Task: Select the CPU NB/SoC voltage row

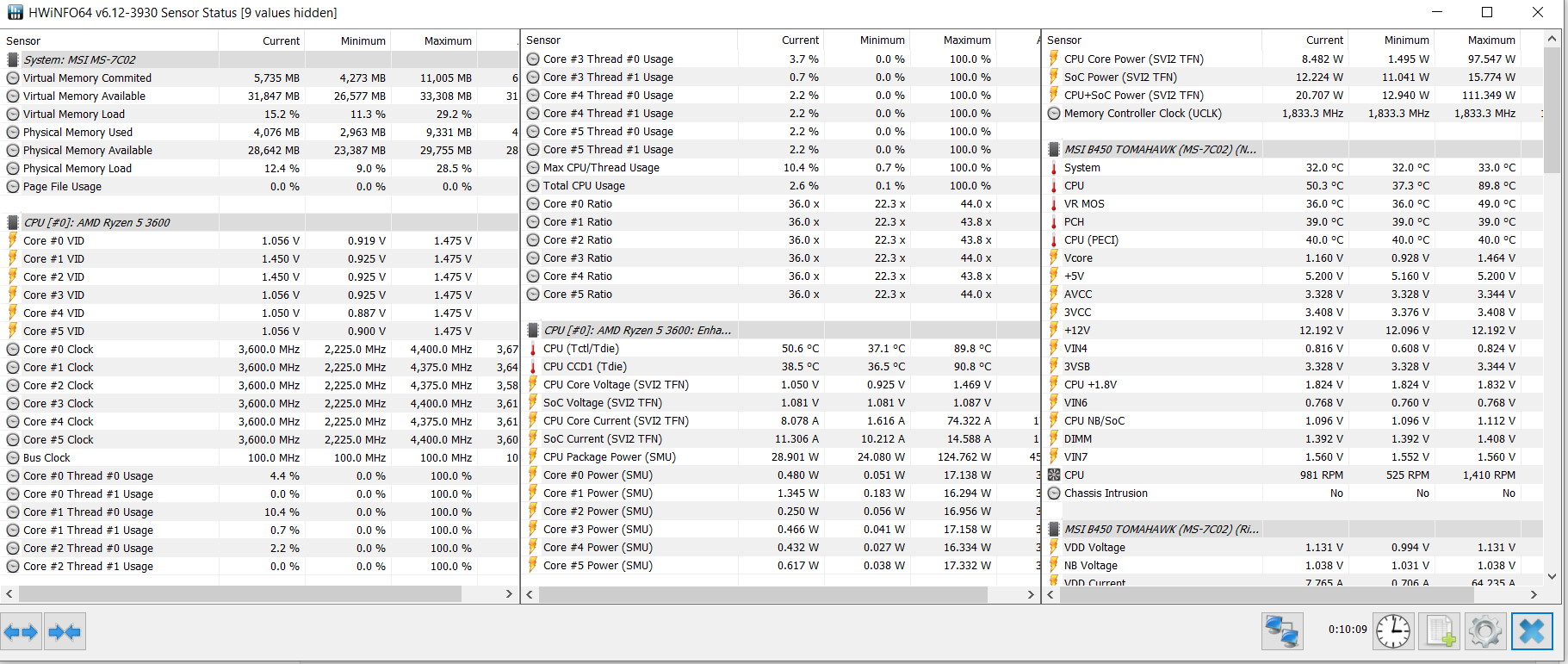Action: coord(1293,421)
